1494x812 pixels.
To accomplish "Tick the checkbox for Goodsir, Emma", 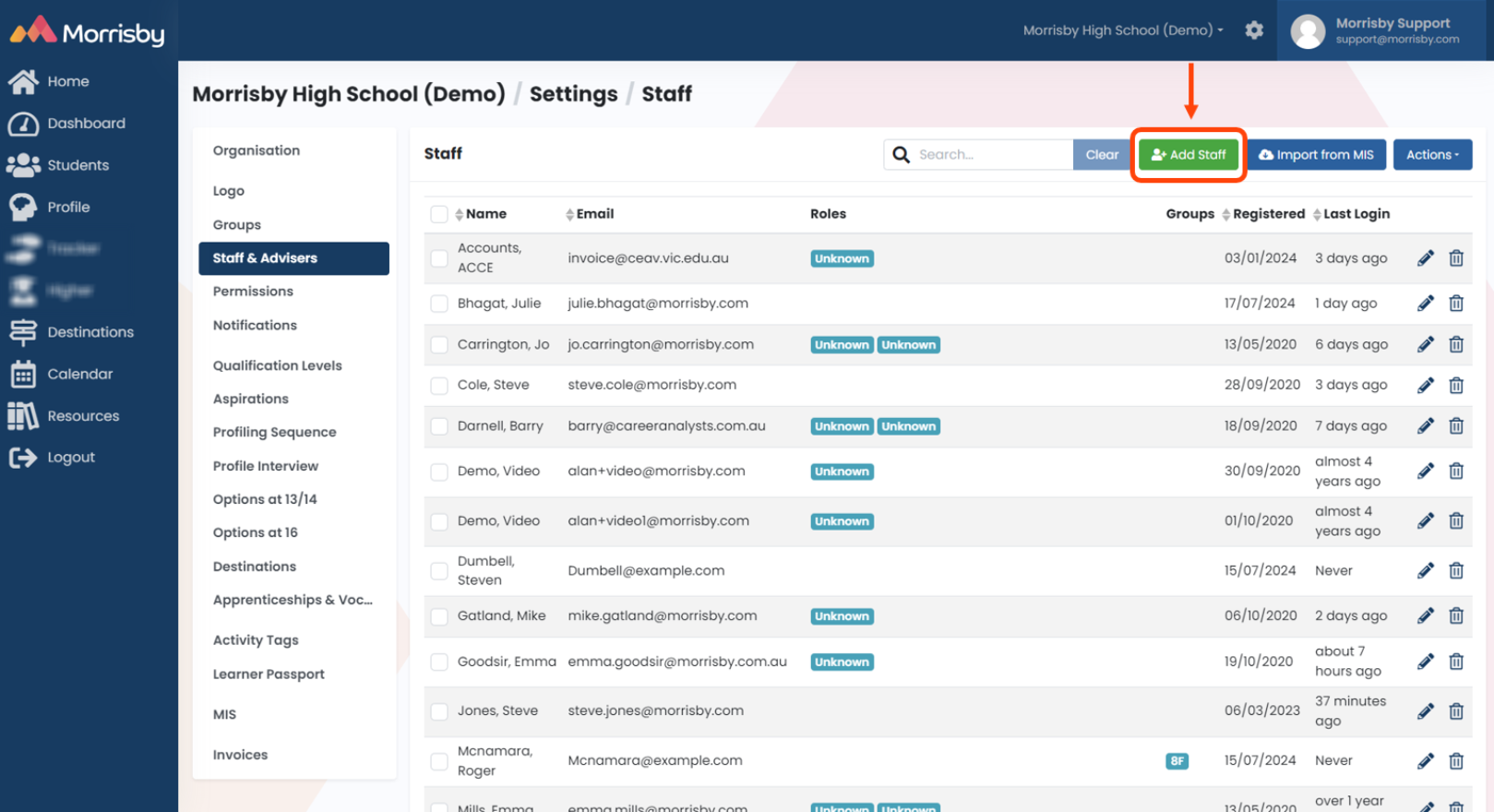I will [x=439, y=662].
